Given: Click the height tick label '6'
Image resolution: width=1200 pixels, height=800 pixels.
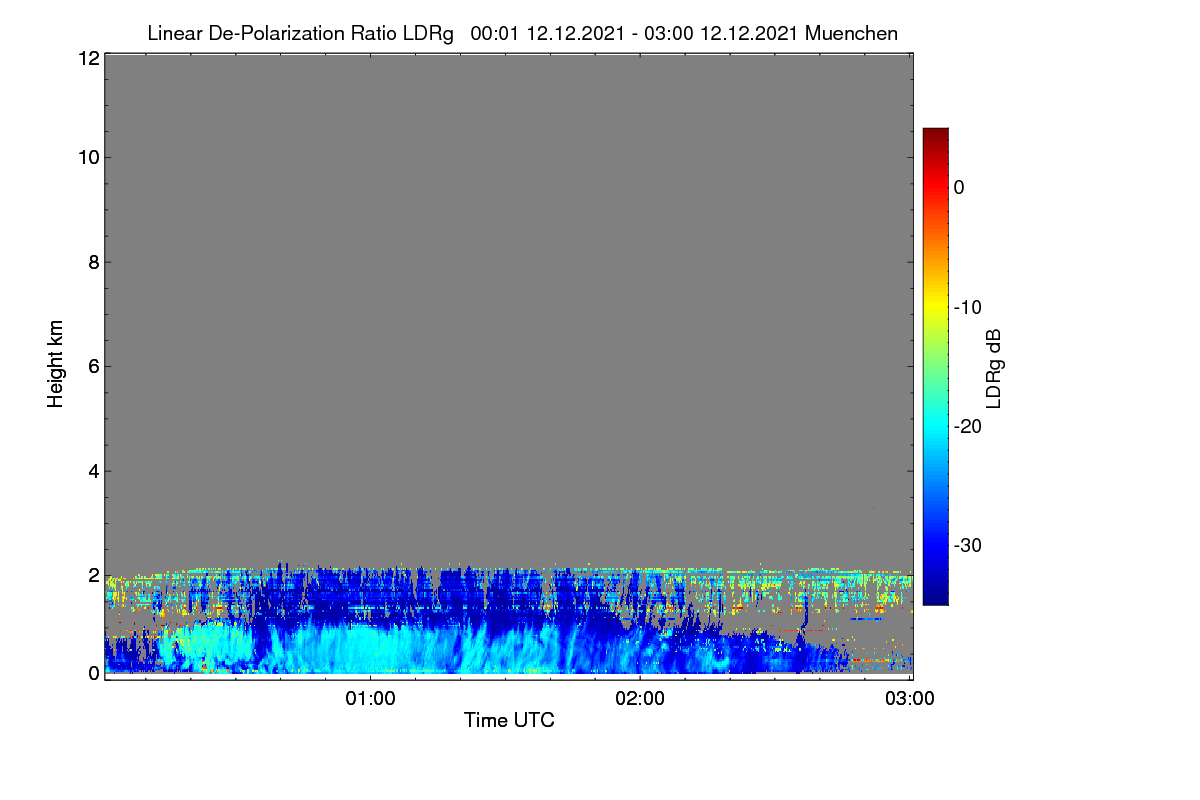Looking at the screenshot, I should coord(93,366).
